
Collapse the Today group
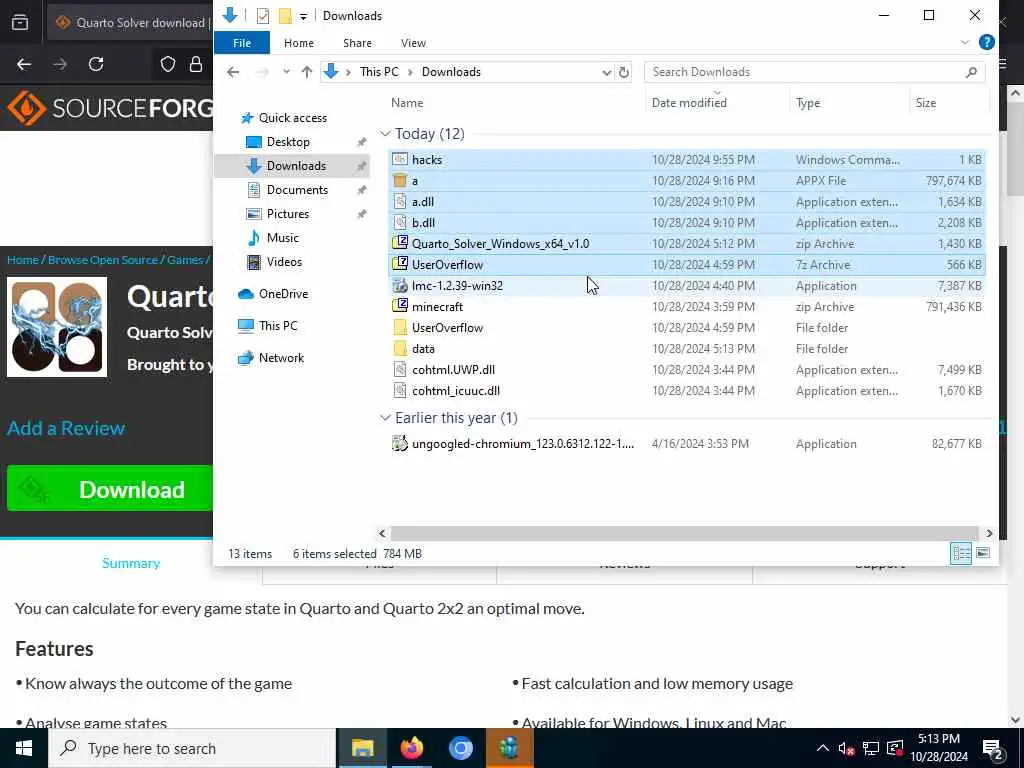point(385,134)
